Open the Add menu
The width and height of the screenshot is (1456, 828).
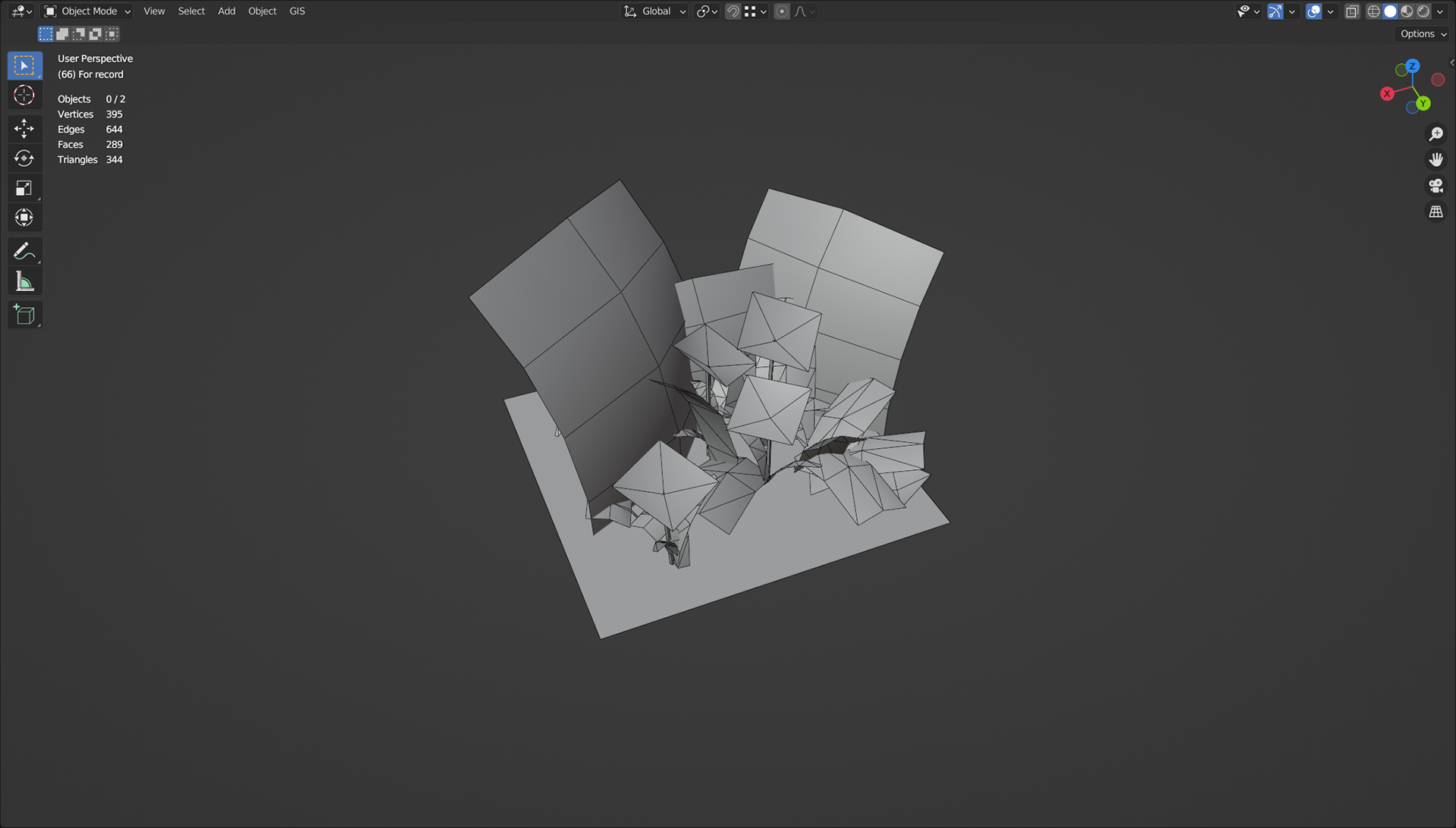pyautogui.click(x=226, y=11)
